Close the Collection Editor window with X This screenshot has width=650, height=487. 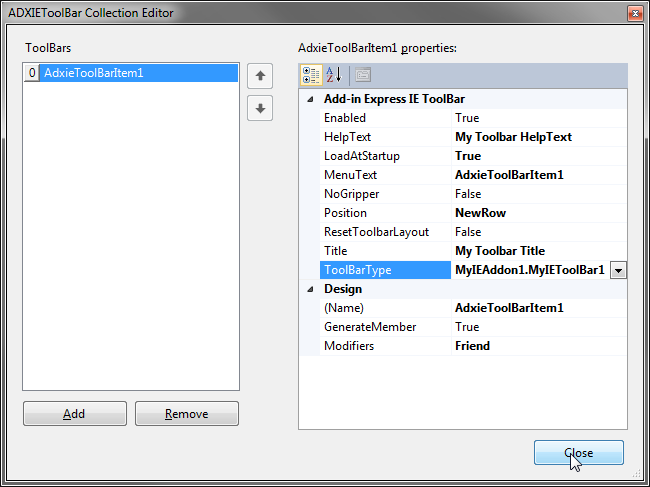(633, 13)
